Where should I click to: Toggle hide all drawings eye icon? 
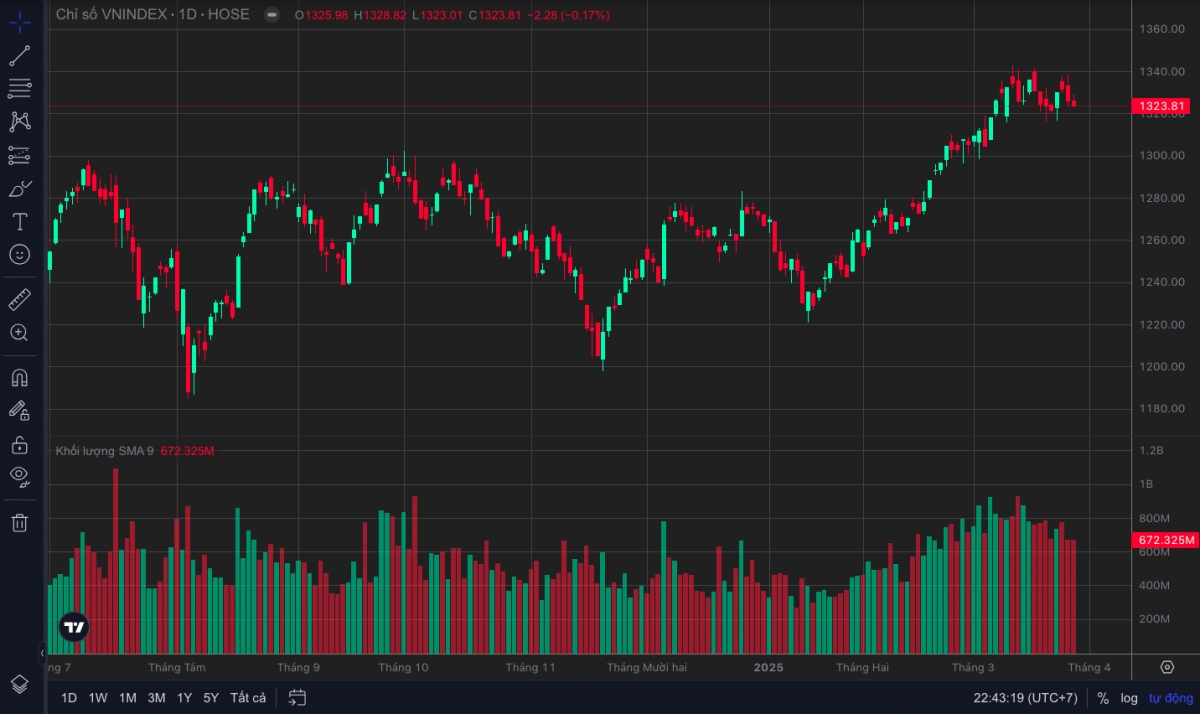click(x=20, y=476)
